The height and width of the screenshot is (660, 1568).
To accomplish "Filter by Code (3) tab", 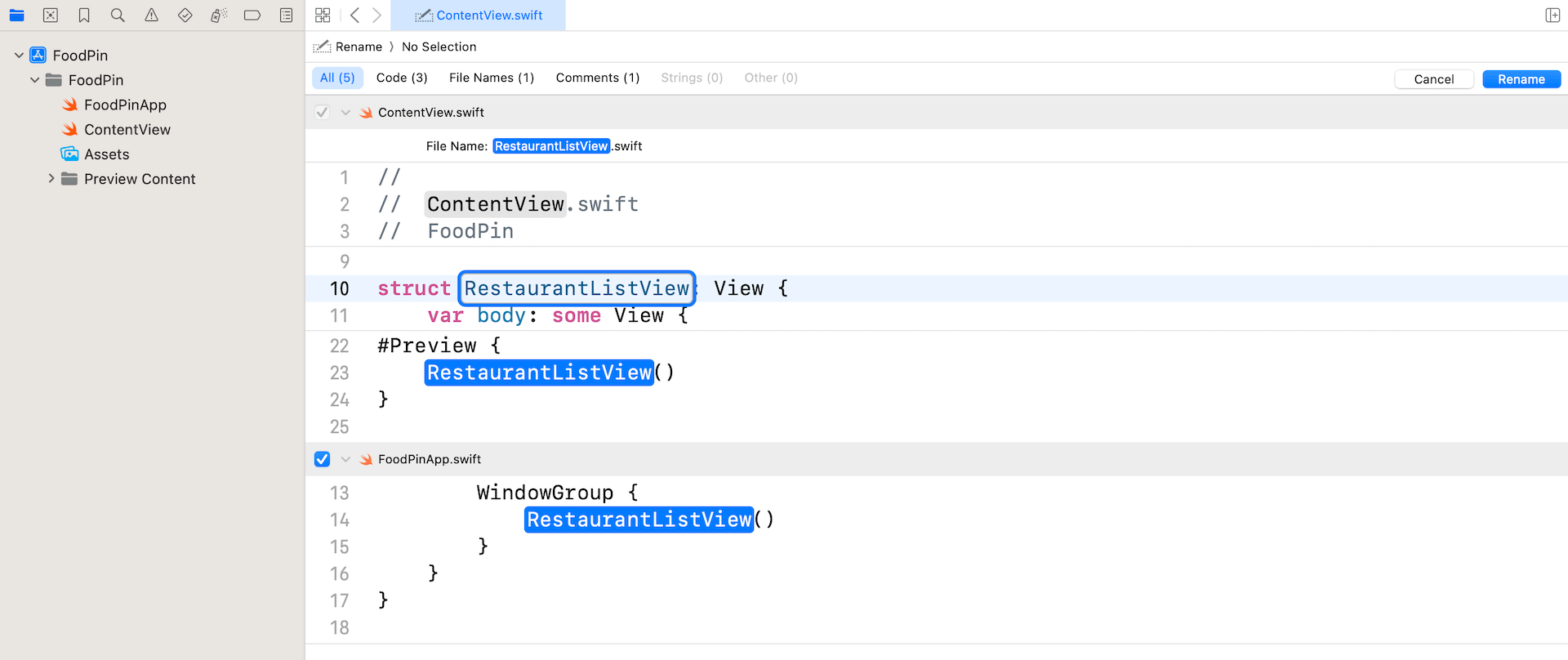I will point(402,78).
